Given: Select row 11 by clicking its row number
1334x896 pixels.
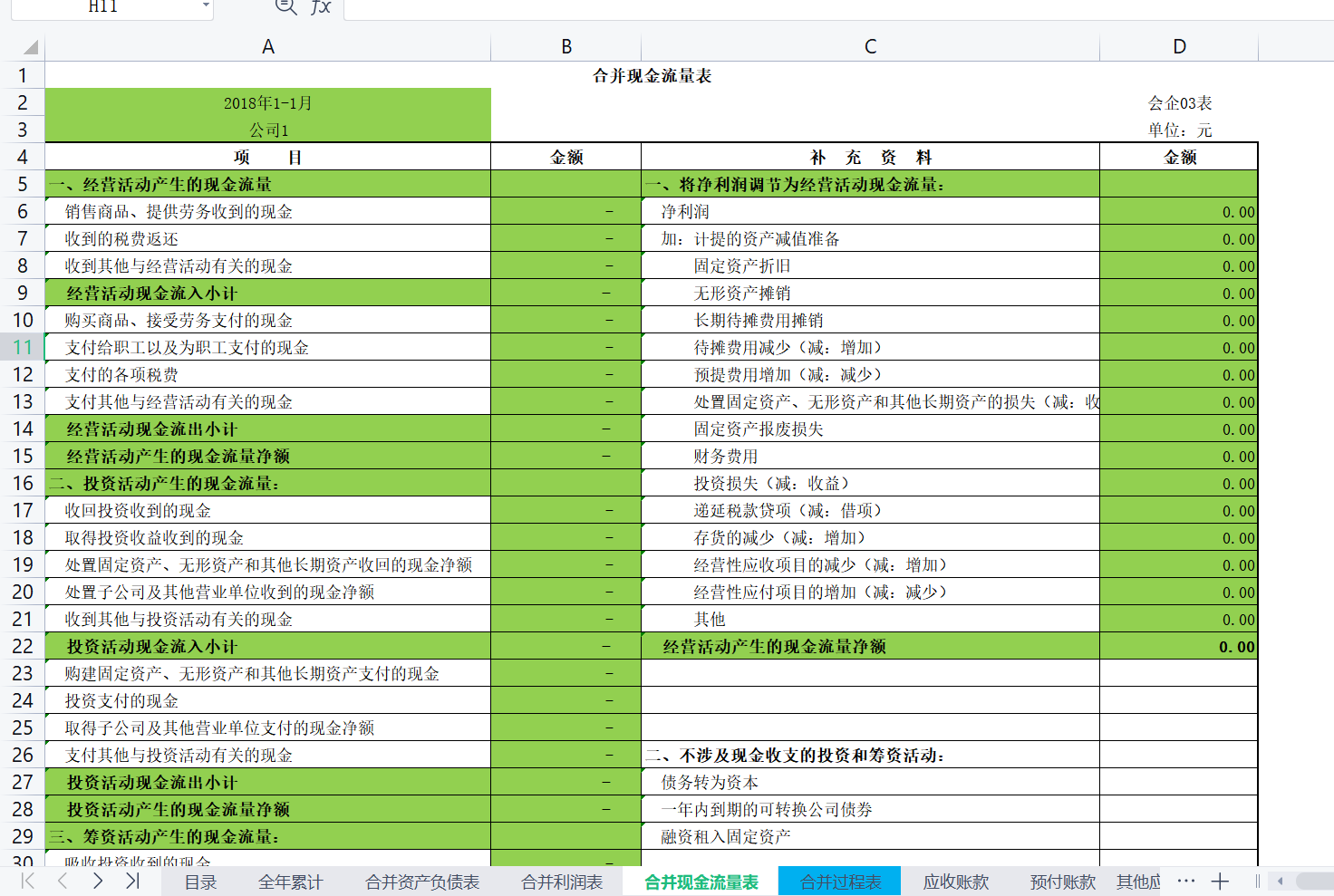Looking at the screenshot, I should [23, 347].
